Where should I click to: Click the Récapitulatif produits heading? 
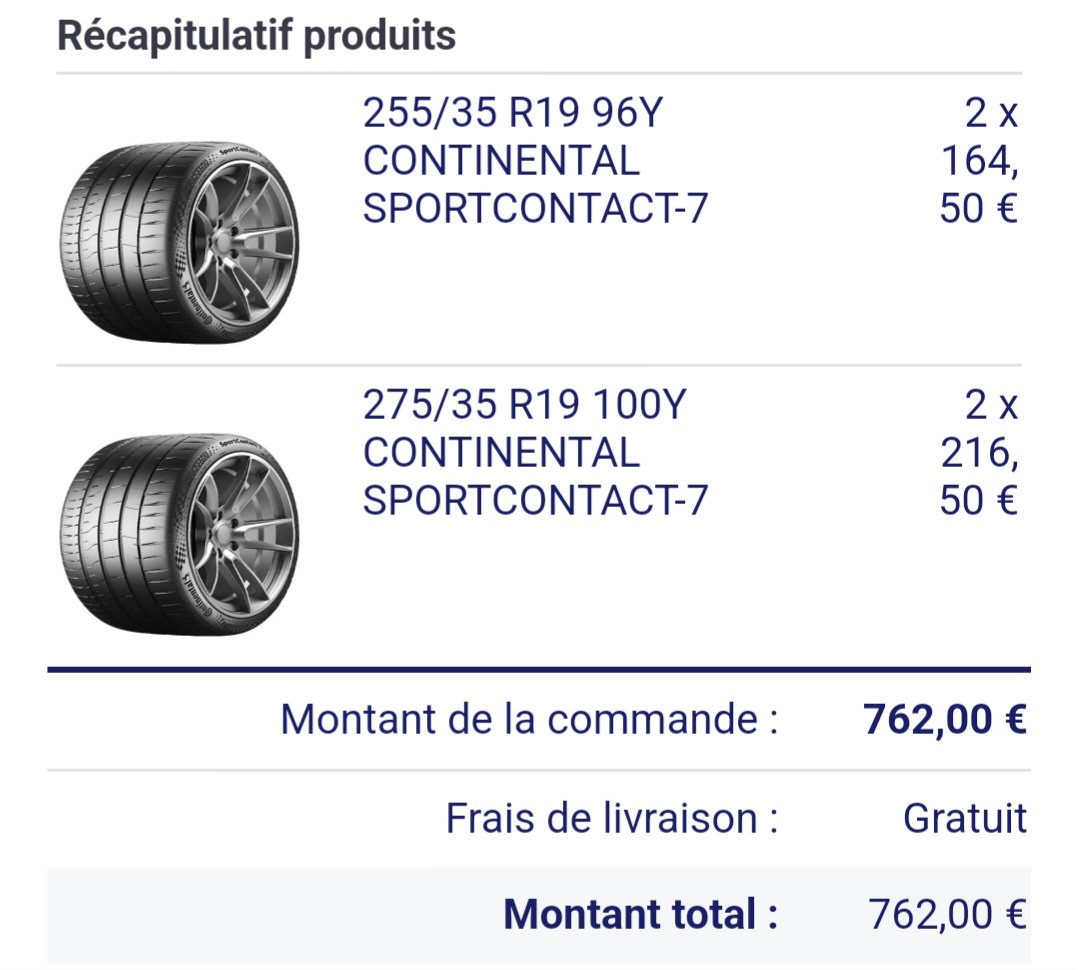256,36
